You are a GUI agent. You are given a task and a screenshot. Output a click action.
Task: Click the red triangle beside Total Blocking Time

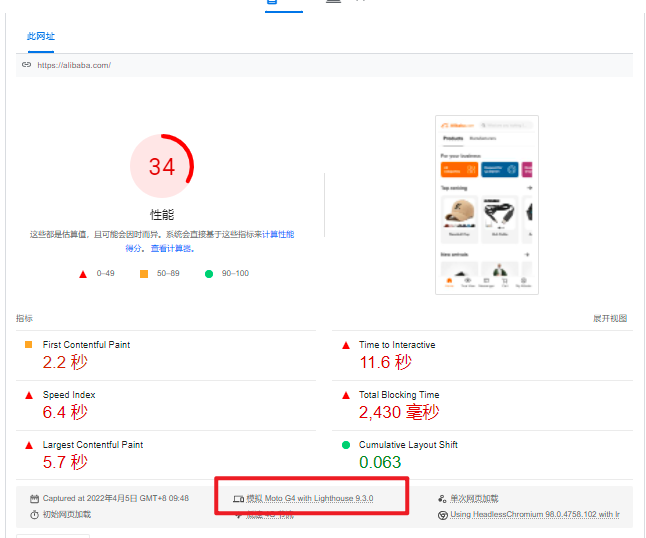[346, 395]
